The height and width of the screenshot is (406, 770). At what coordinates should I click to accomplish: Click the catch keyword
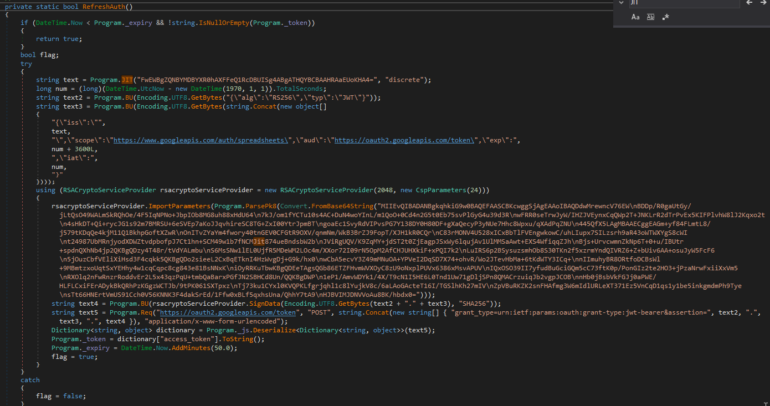tap(30, 380)
